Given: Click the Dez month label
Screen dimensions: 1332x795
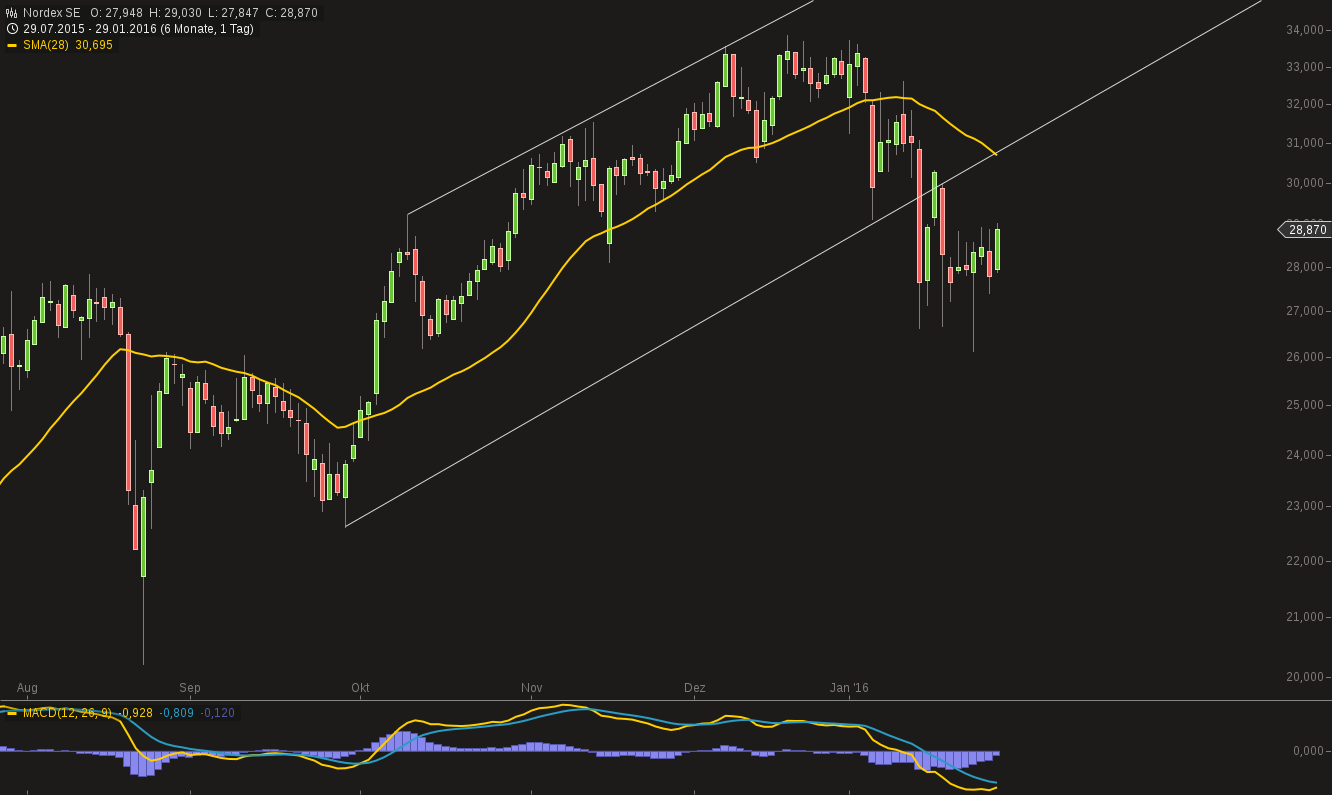Looking at the screenshot, I should pos(695,688).
